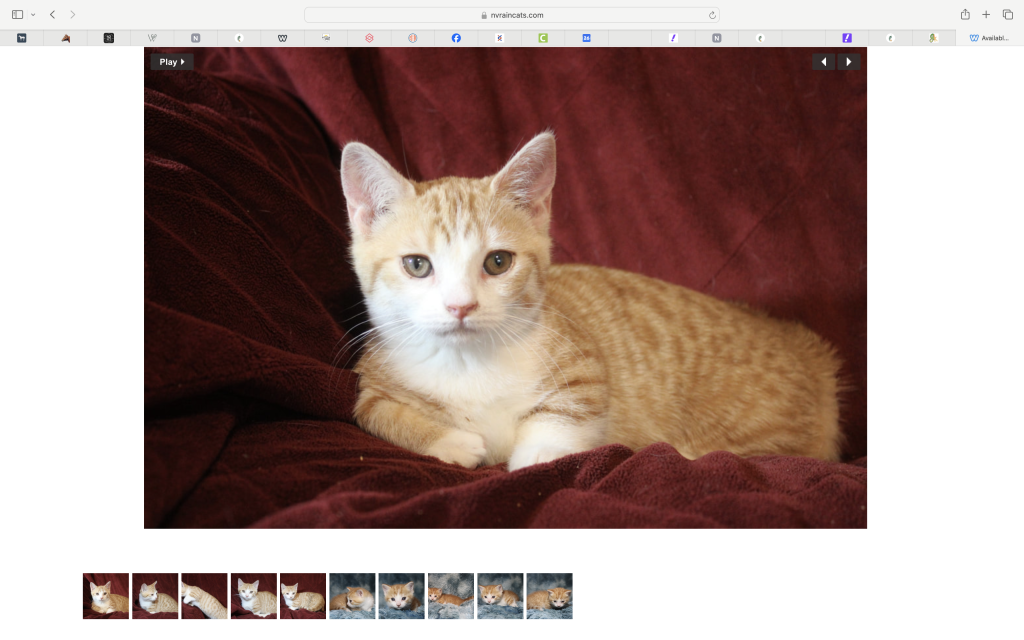Select the first kitten thumbnail in the strip
The width and height of the screenshot is (1024, 640).
click(106, 596)
